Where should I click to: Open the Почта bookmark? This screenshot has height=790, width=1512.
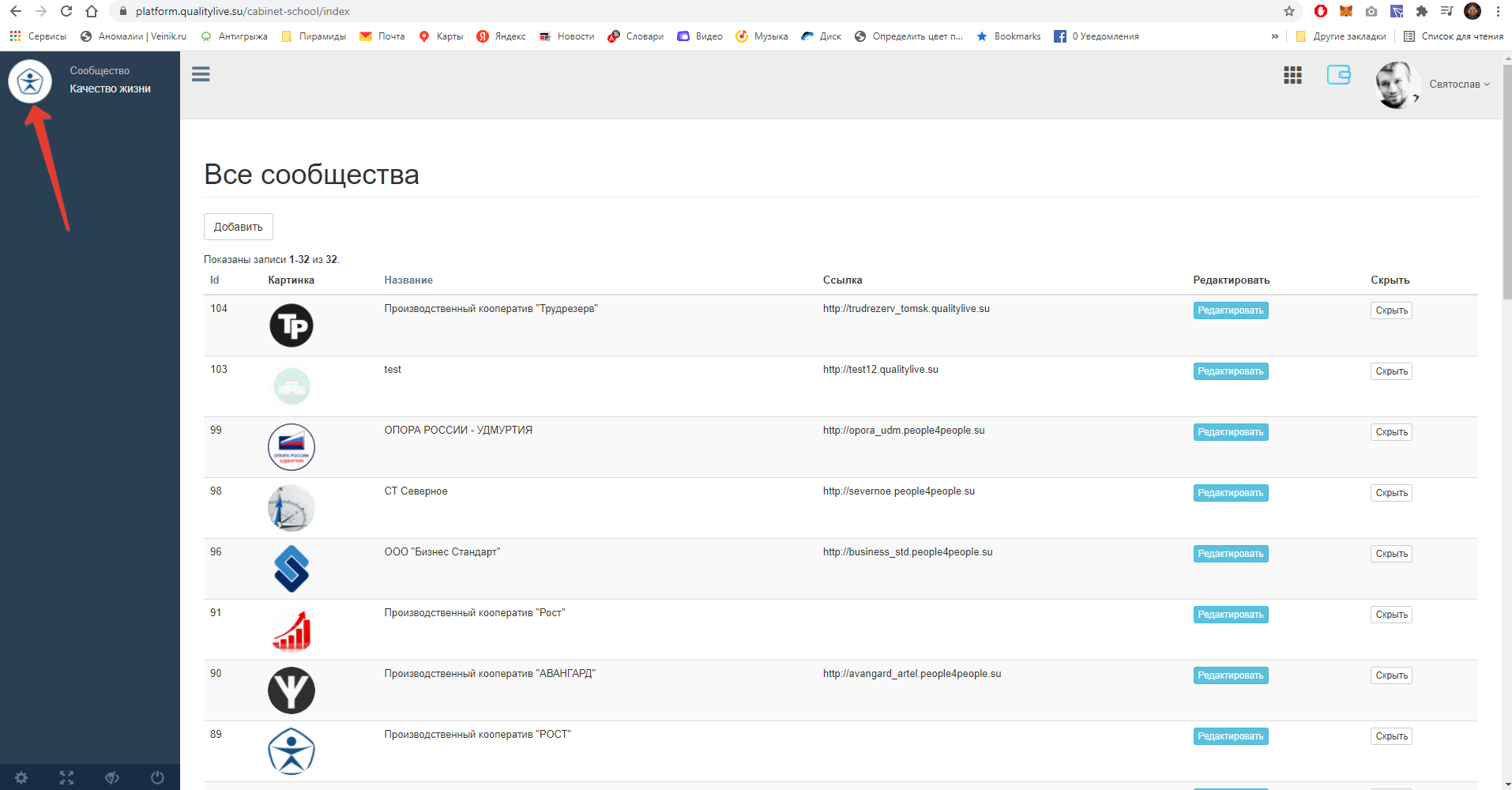coord(382,36)
